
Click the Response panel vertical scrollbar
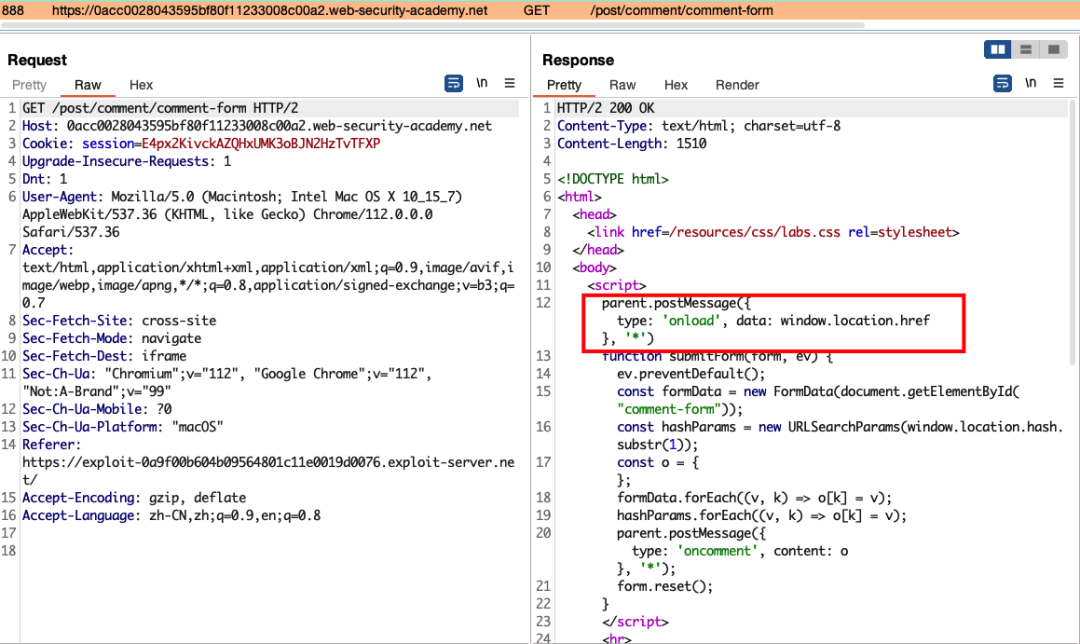pyautogui.click(x=1072, y=231)
